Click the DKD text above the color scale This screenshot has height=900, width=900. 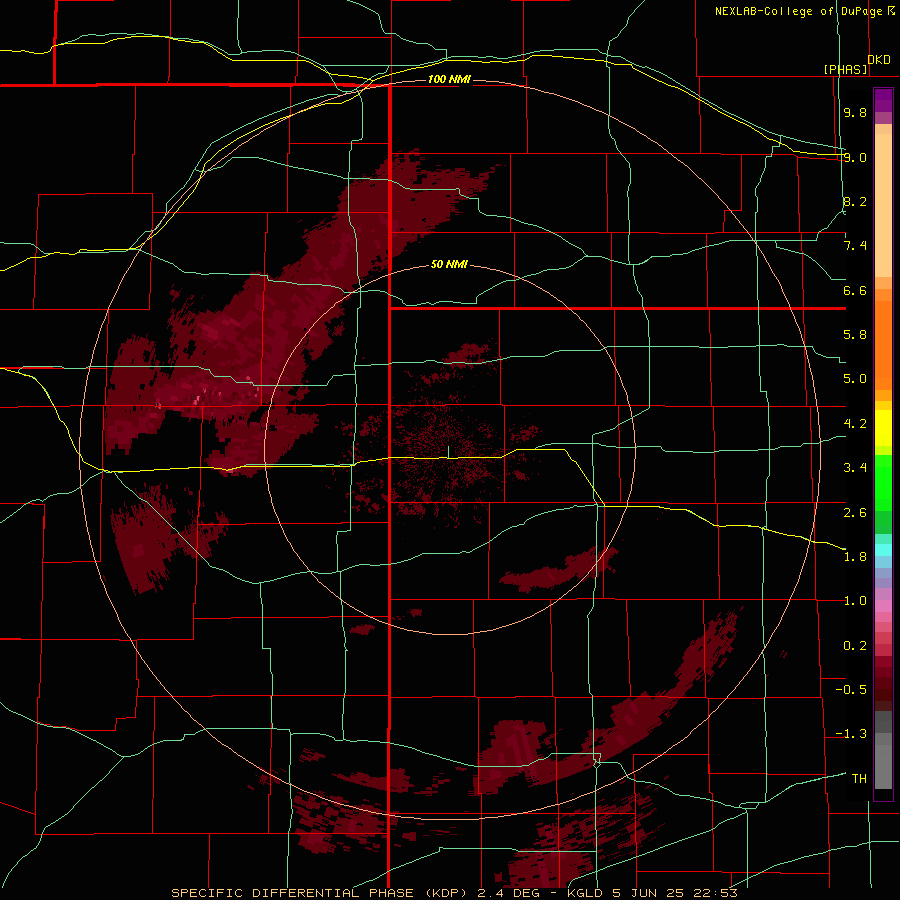[879, 60]
